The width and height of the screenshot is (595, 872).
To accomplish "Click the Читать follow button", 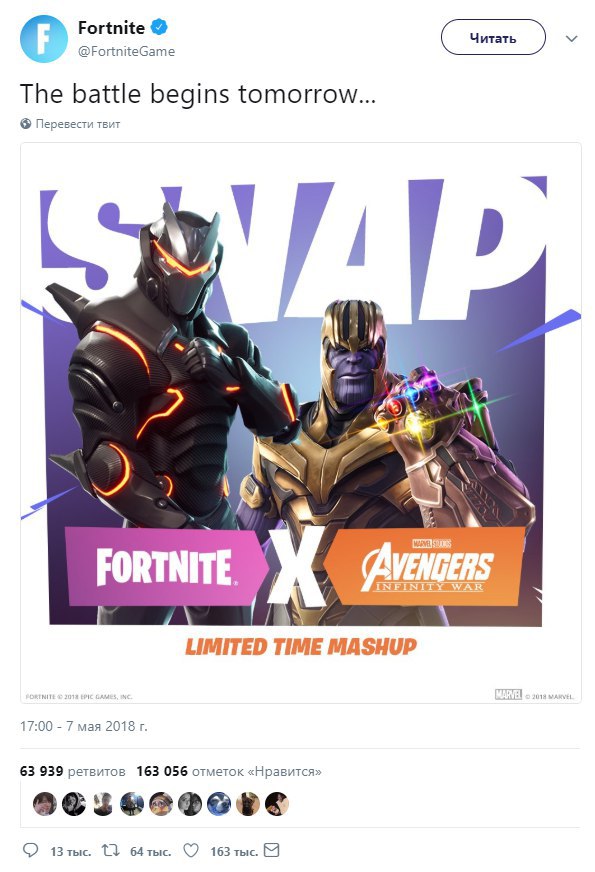I will coord(493,37).
